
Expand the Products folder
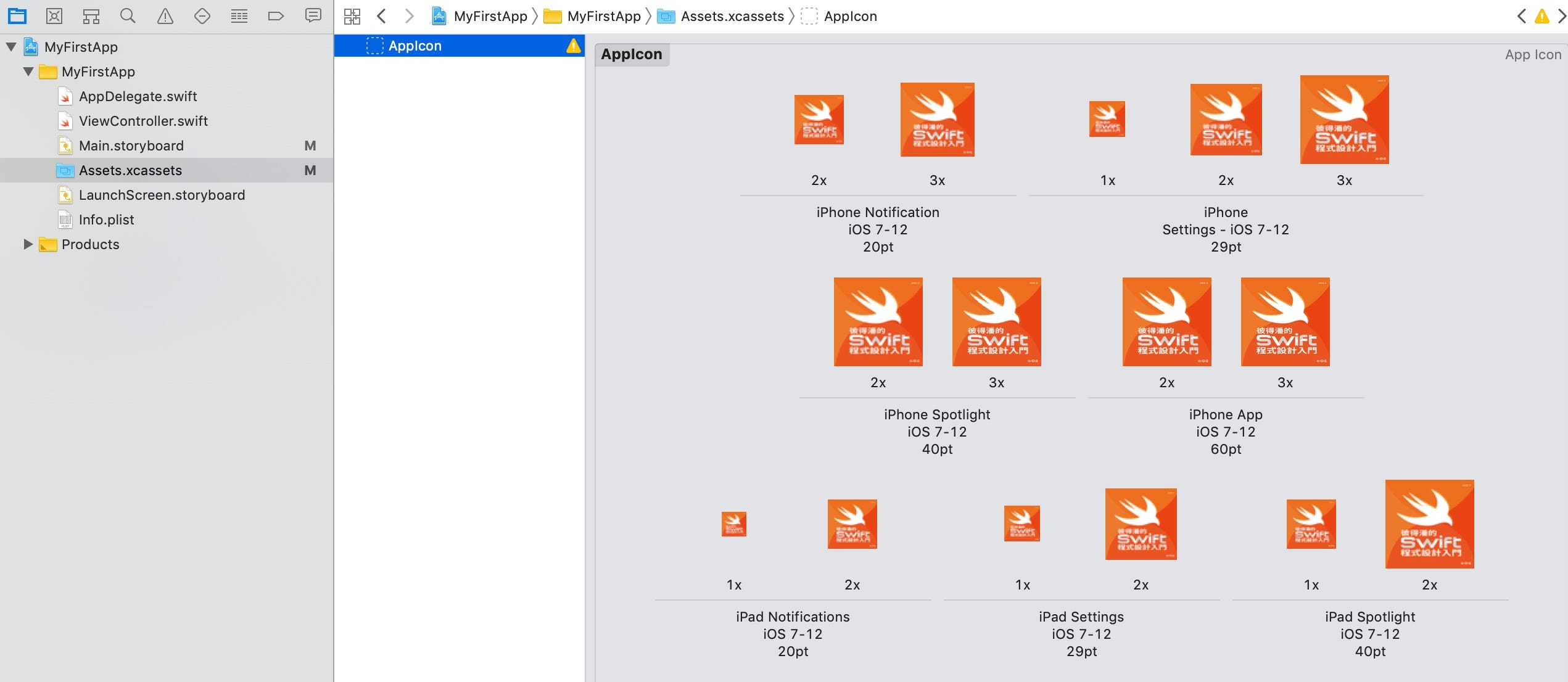[x=28, y=244]
